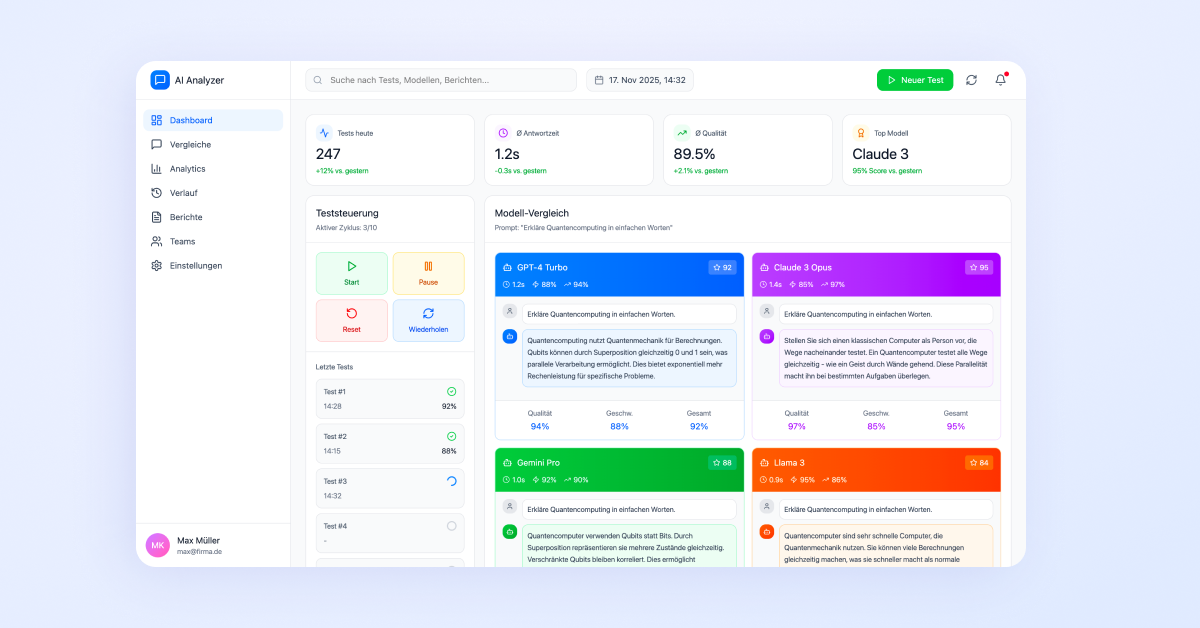
Task: Click the star score badge 95 on Claude 3 Opus
Action: point(979,267)
